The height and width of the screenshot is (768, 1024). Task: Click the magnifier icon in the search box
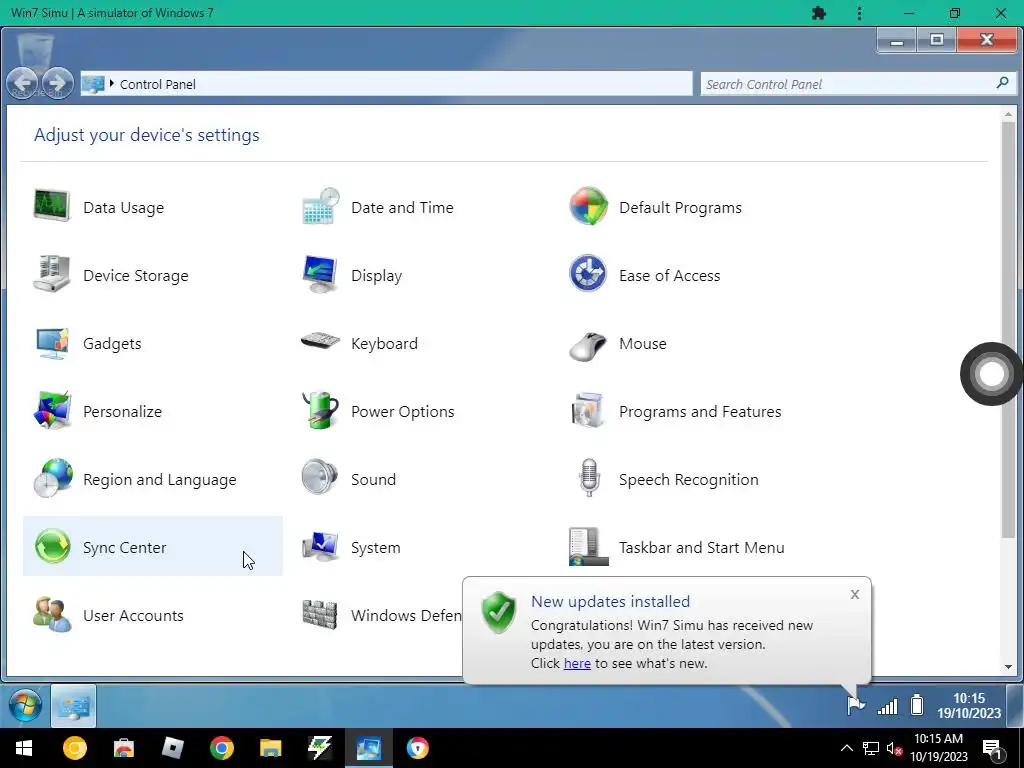tap(1002, 83)
